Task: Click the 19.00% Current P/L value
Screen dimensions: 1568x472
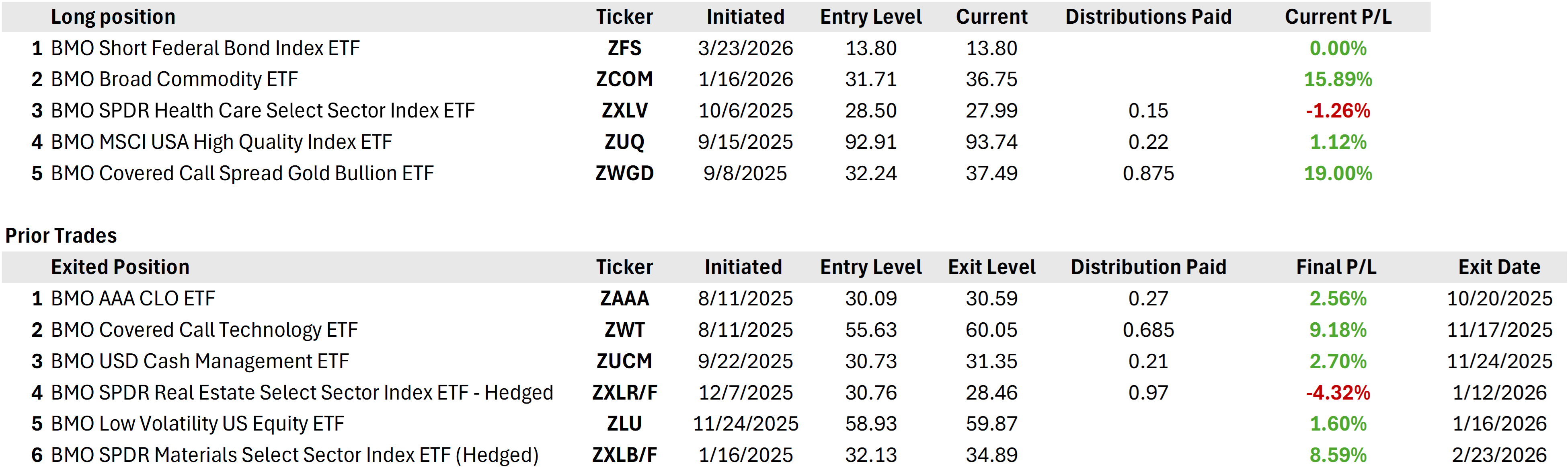Action: point(1337,173)
